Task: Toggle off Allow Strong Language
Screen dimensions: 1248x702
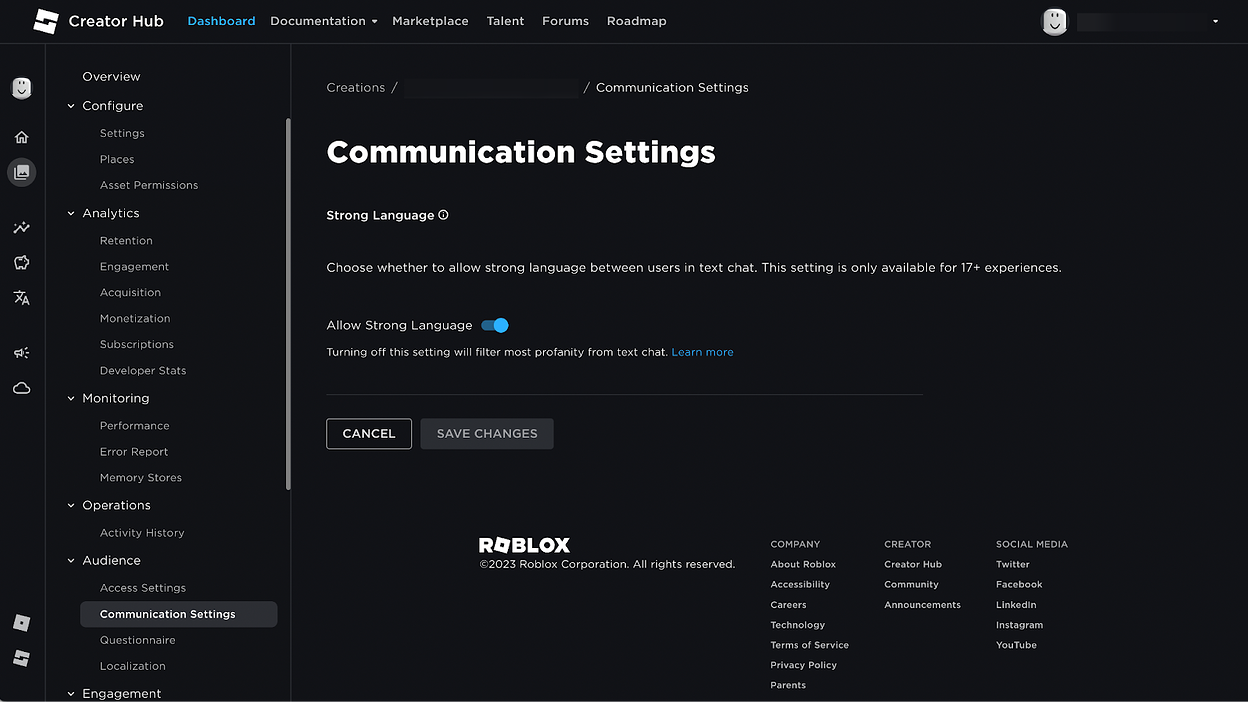Action: pyautogui.click(x=494, y=325)
